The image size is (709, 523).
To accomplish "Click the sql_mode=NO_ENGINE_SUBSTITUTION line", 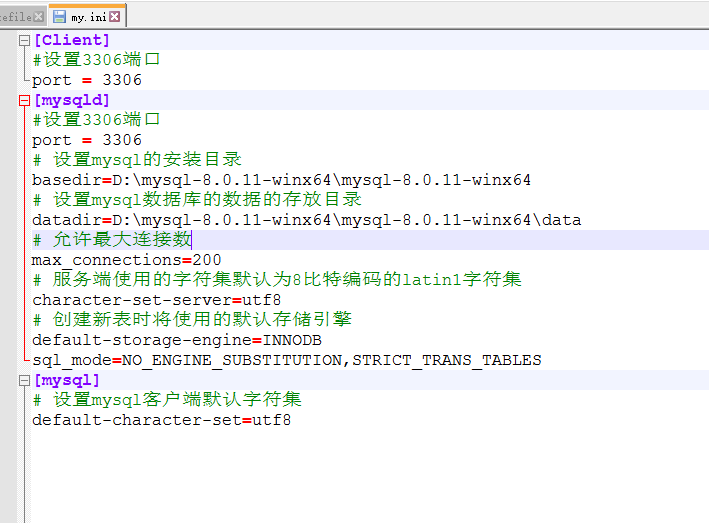I will click(287, 360).
